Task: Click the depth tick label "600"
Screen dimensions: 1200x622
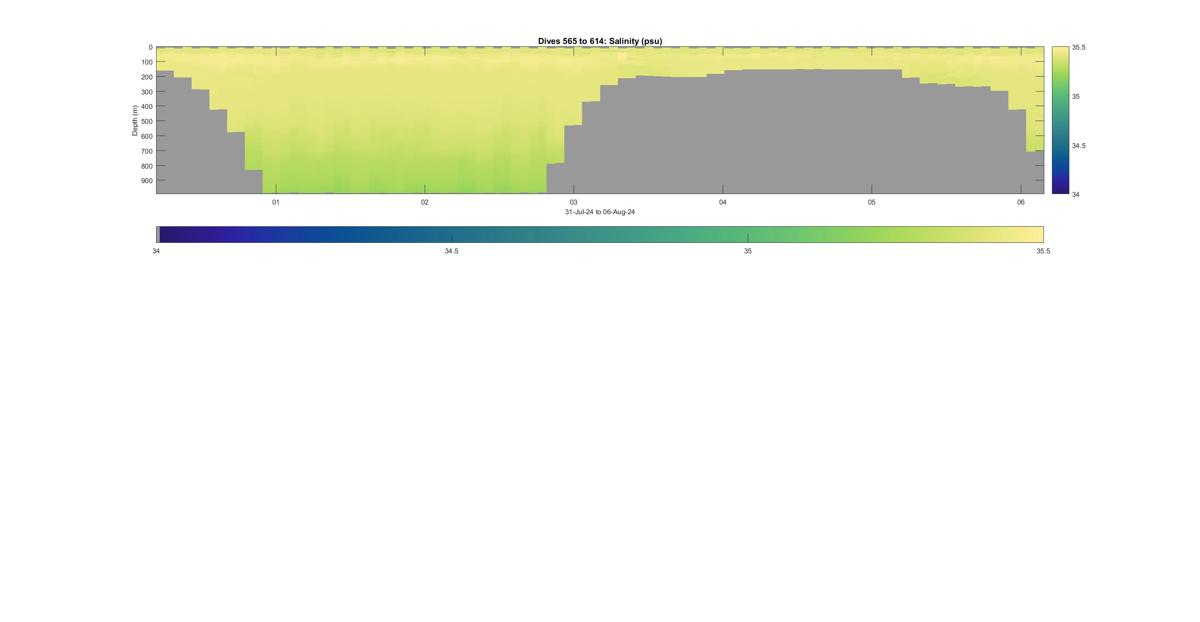Action: (x=146, y=136)
